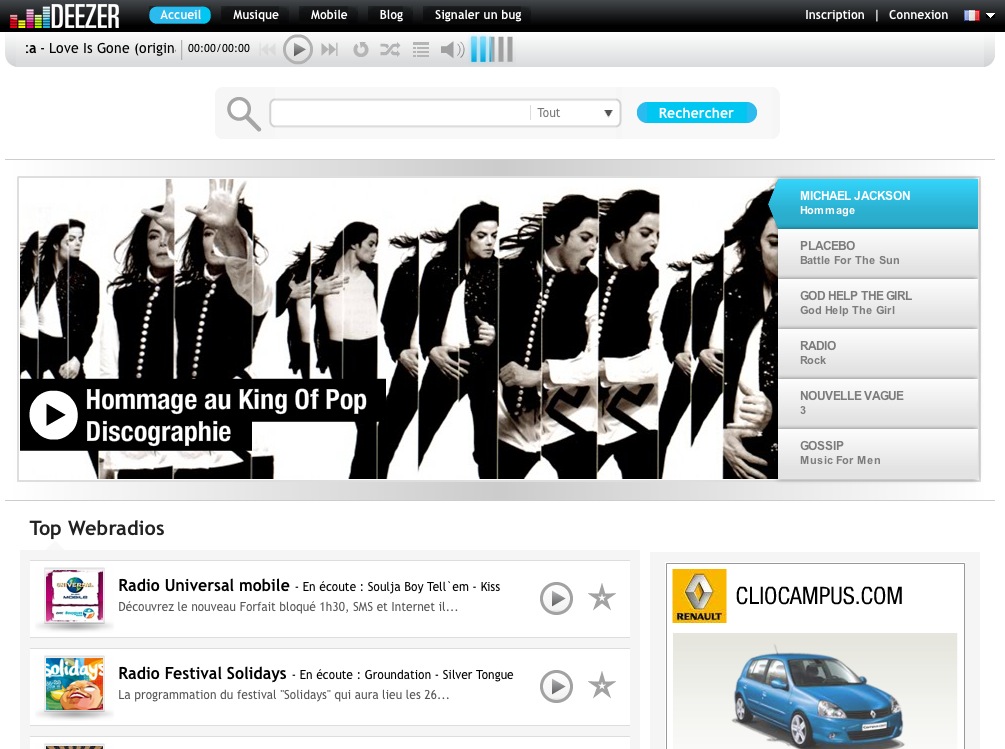Viewport: 1005px width, 749px height.
Task: Click CLIOCAMPUS.COM ad text
Action: pos(819,596)
